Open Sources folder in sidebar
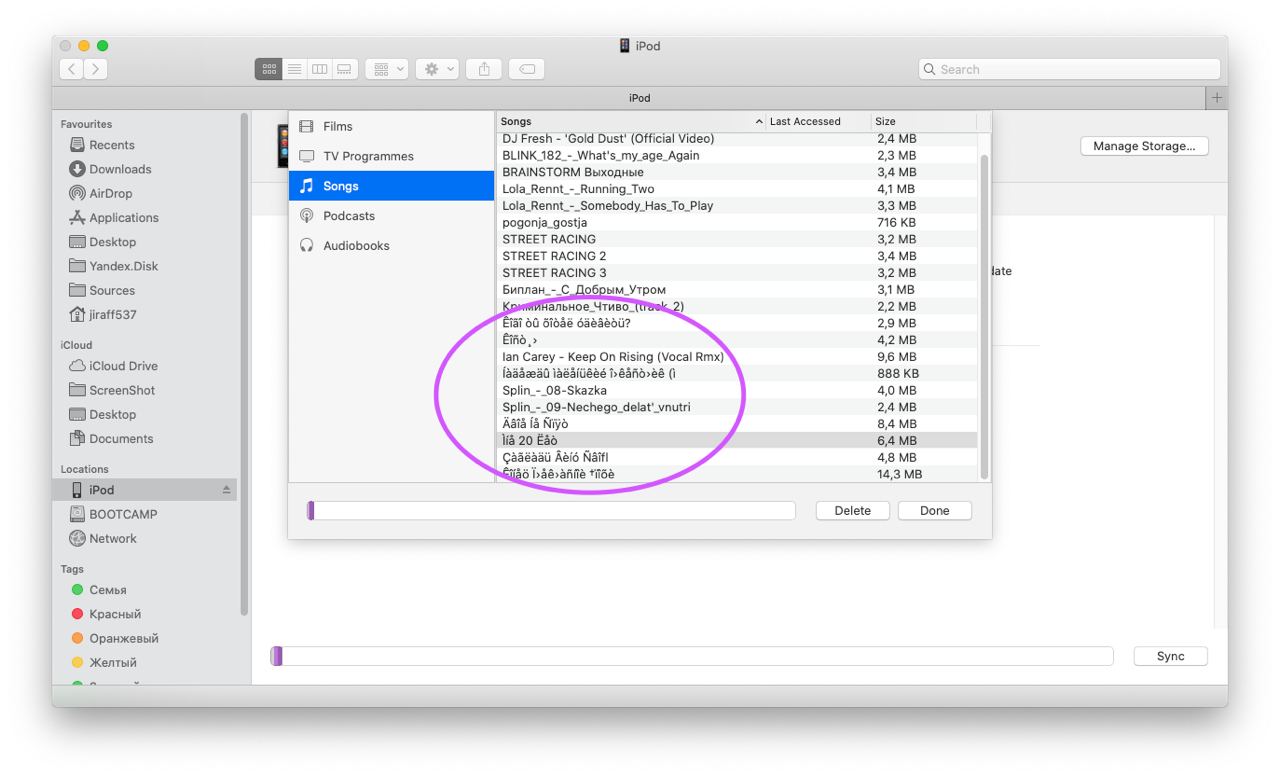This screenshot has height=776, width=1280. click(111, 290)
